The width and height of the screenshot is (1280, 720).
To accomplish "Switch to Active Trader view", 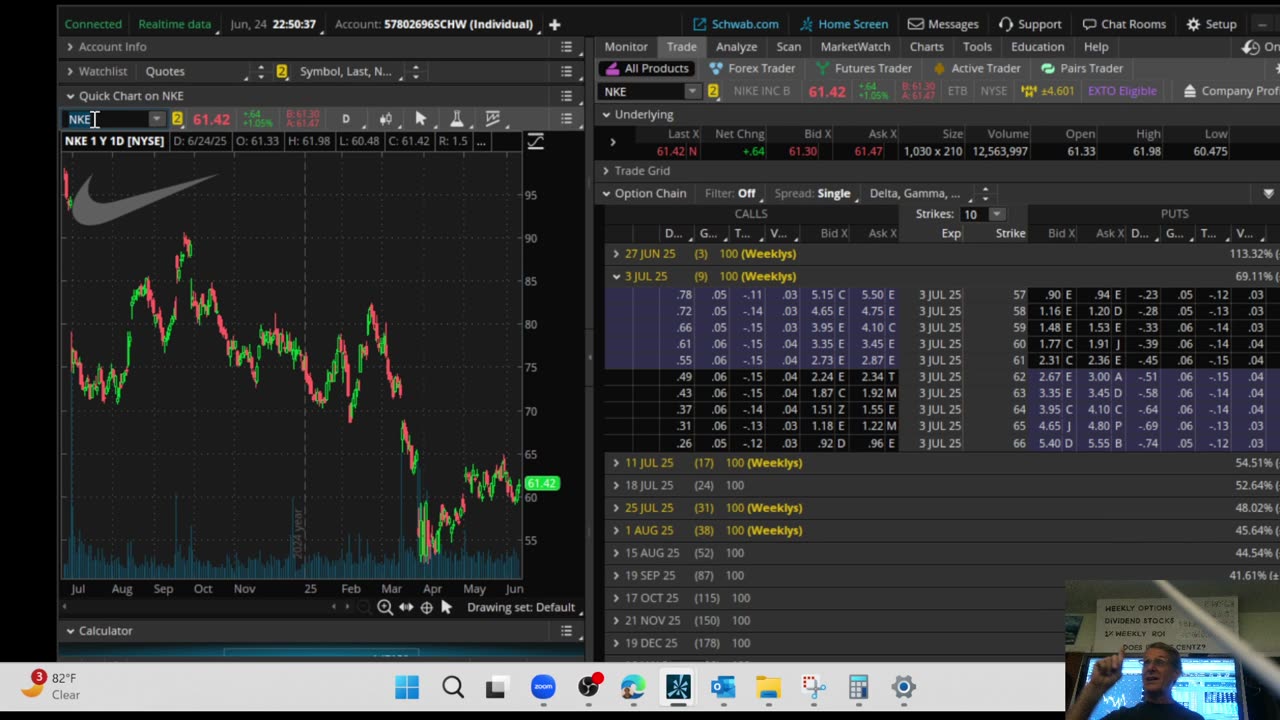I will click(x=977, y=68).
